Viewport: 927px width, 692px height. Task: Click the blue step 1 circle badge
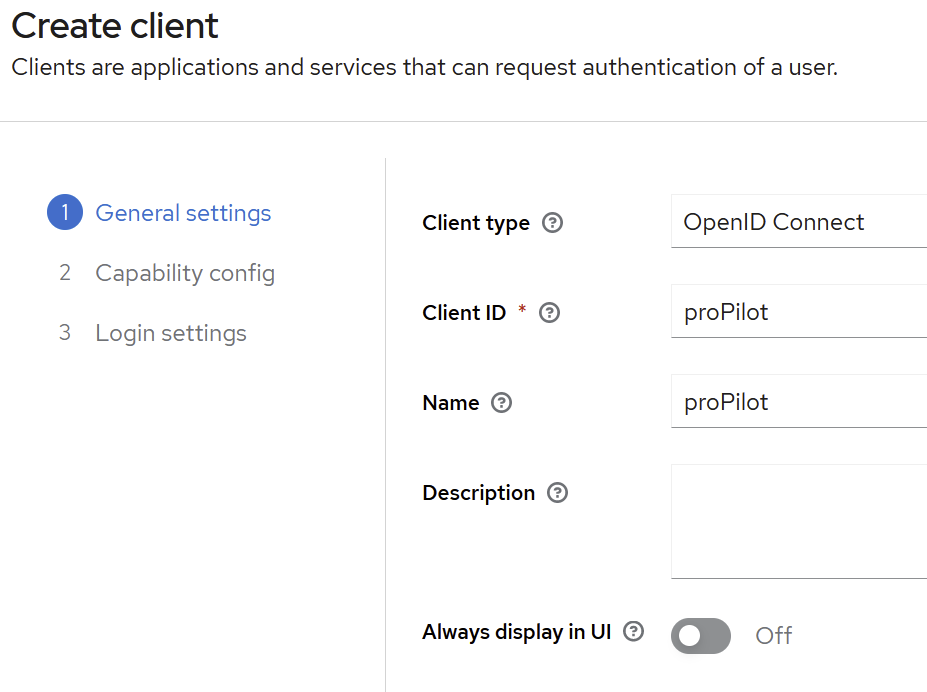(x=65, y=213)
